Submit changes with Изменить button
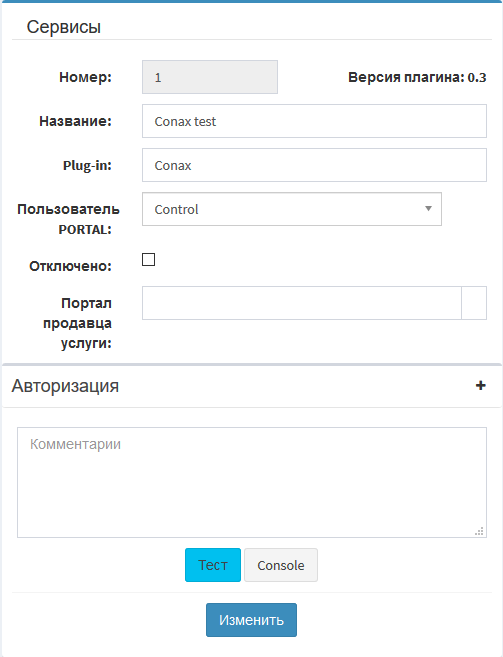This screenshot has width=503, height=657. click(252, 620)
